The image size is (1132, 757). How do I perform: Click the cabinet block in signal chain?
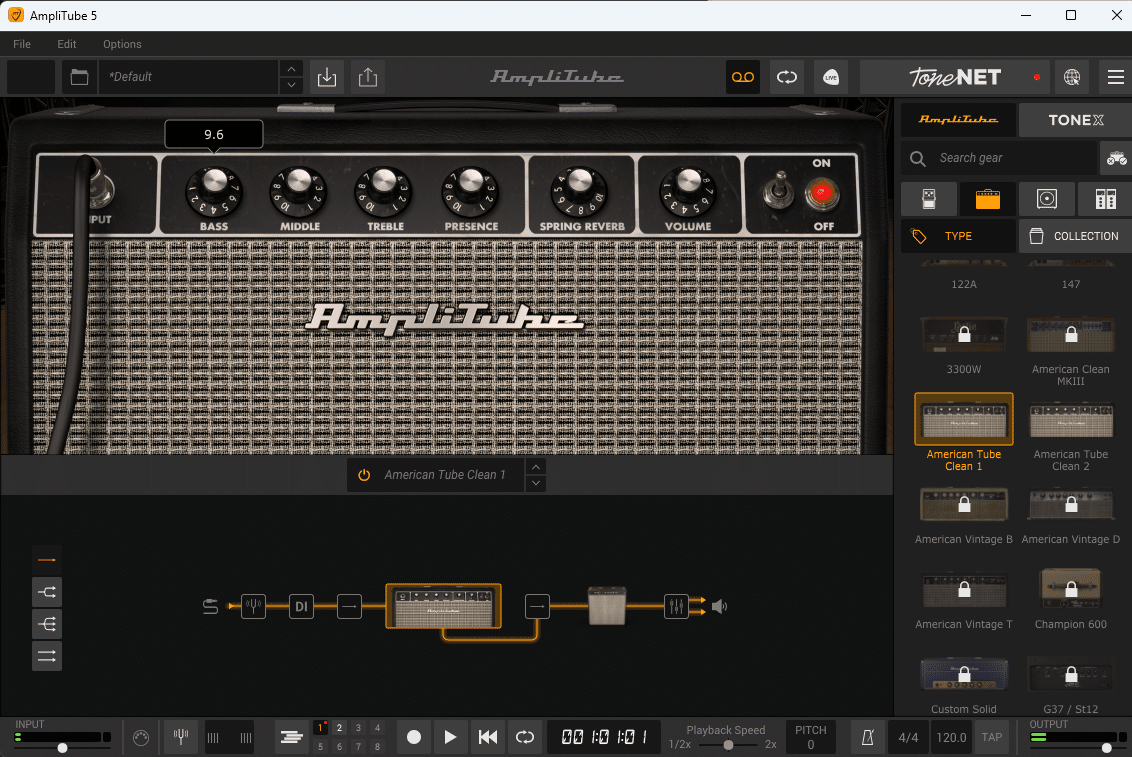click(606, 606)
